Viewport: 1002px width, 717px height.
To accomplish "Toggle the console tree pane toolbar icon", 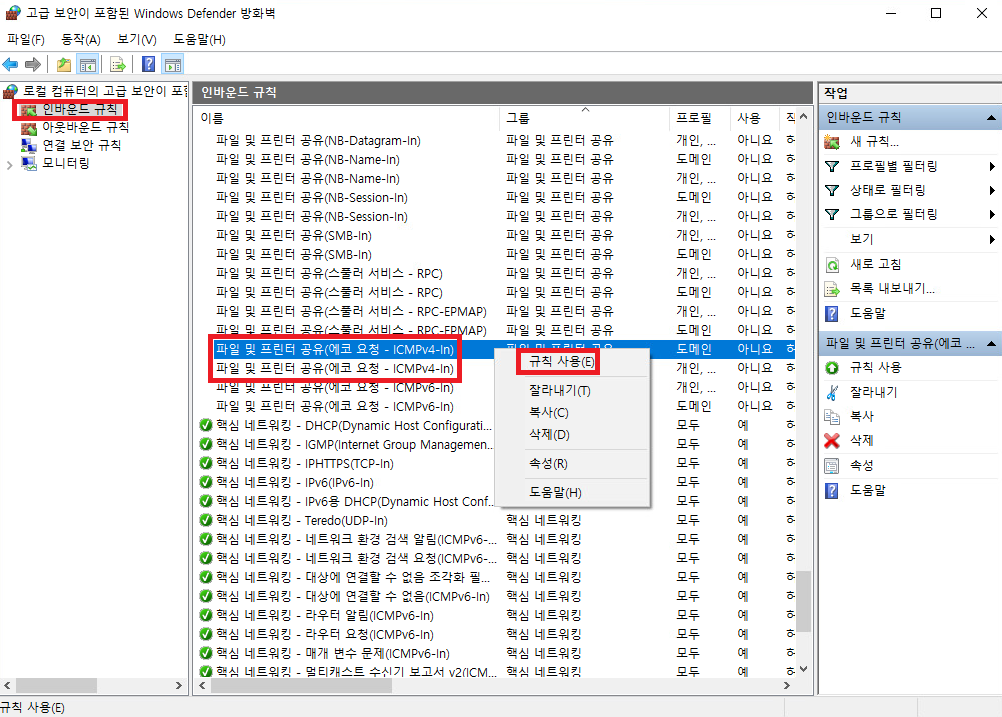I will [88, 65].
